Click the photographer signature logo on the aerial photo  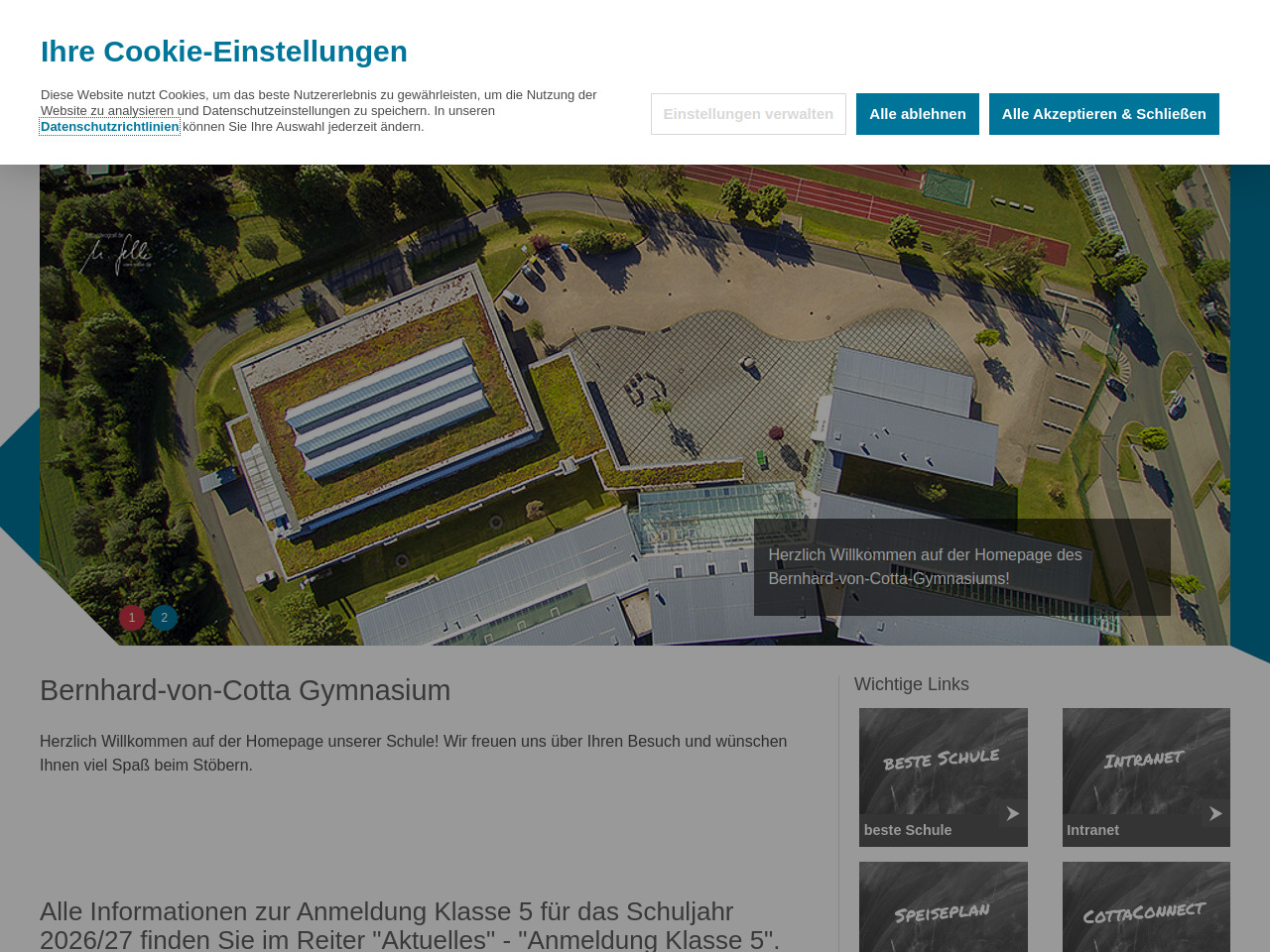(116, 255)
